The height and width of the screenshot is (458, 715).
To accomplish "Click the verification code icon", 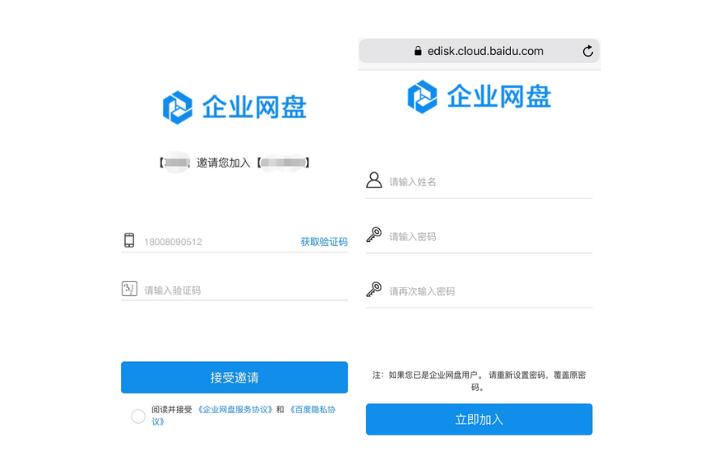I will pos(130,289).
